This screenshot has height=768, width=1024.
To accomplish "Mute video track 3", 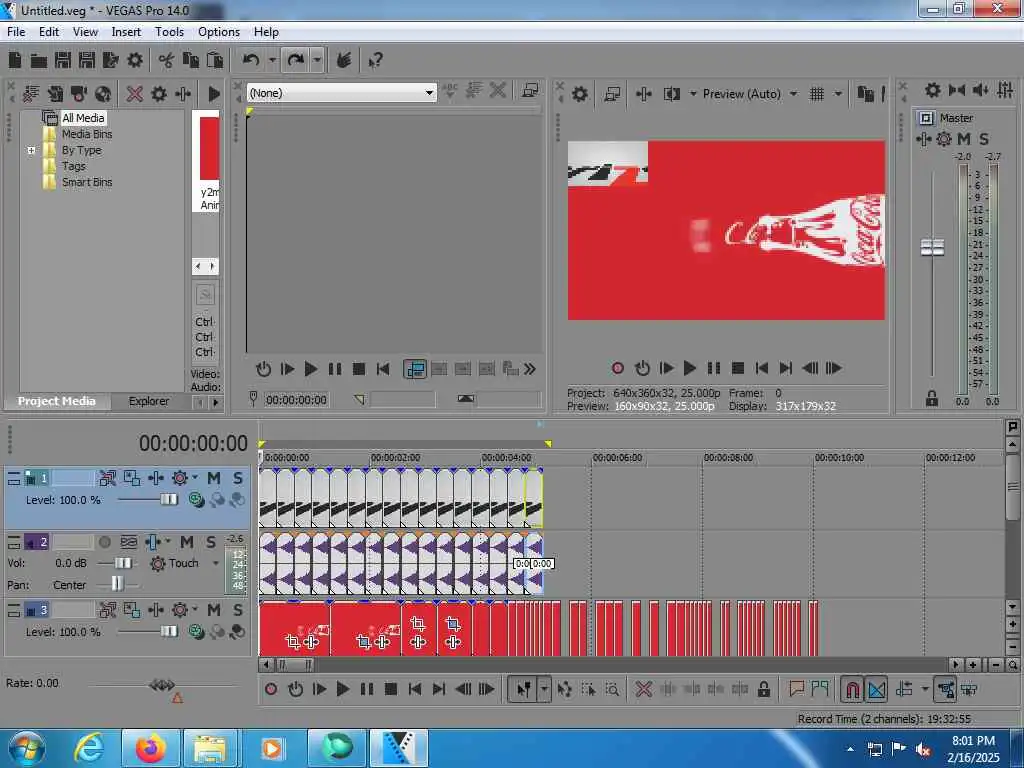I will [x=214, y=611].
